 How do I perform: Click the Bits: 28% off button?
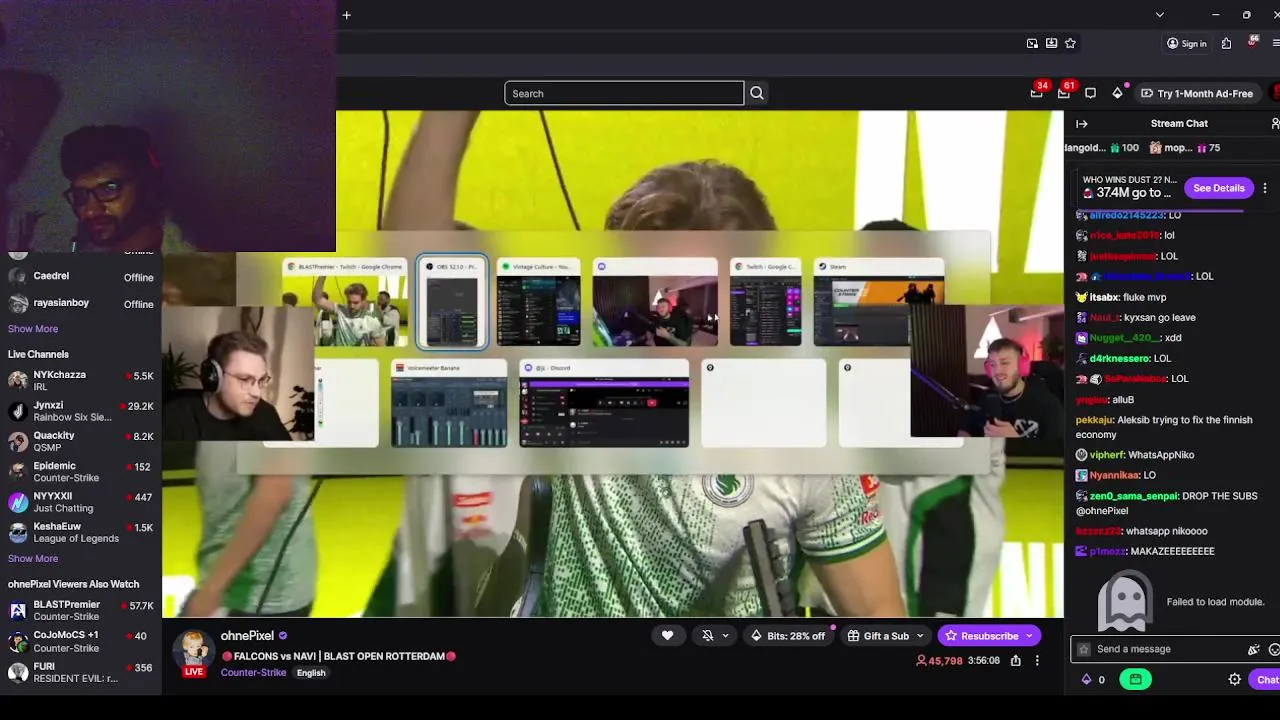click(788, 636)
